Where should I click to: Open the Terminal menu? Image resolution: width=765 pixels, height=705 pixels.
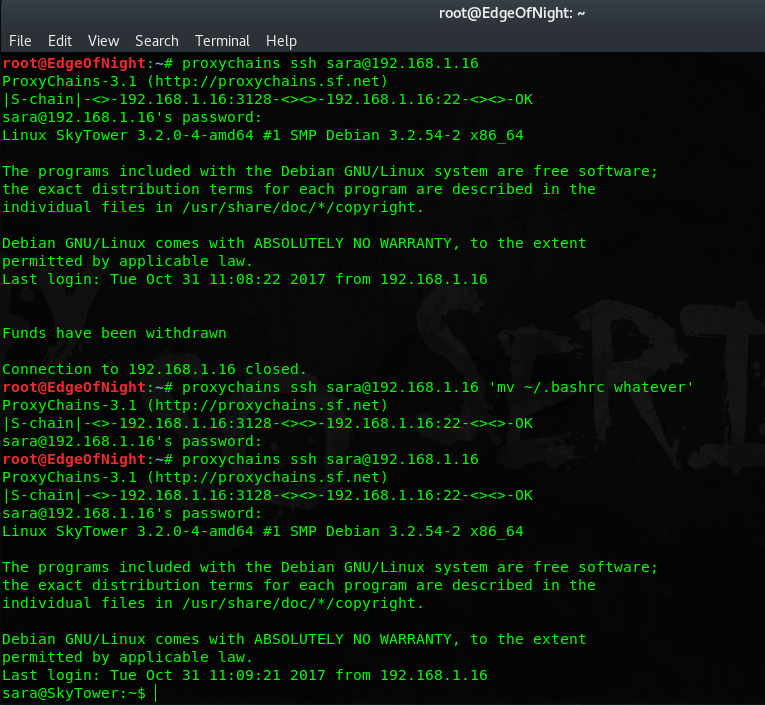[x=222, y=41]
